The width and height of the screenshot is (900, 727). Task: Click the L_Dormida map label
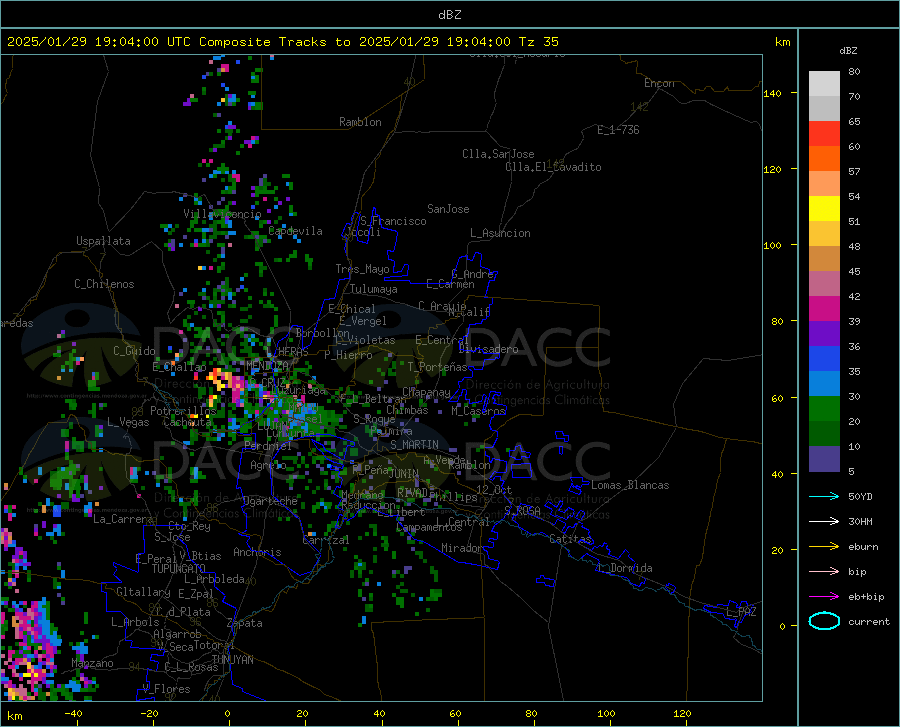tap(624, 568)
